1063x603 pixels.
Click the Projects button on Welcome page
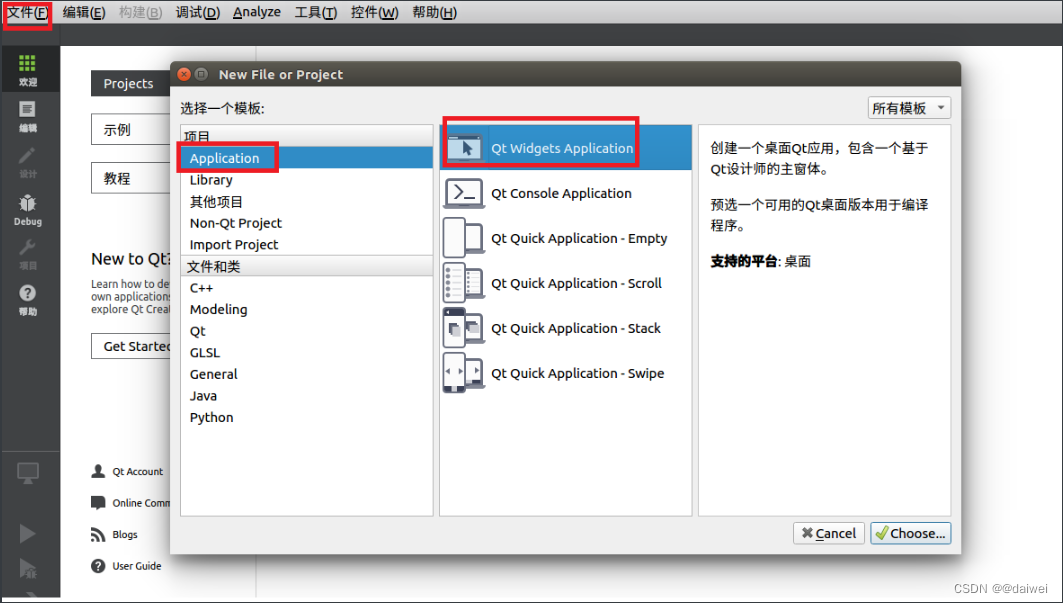[x=130, y=83]
